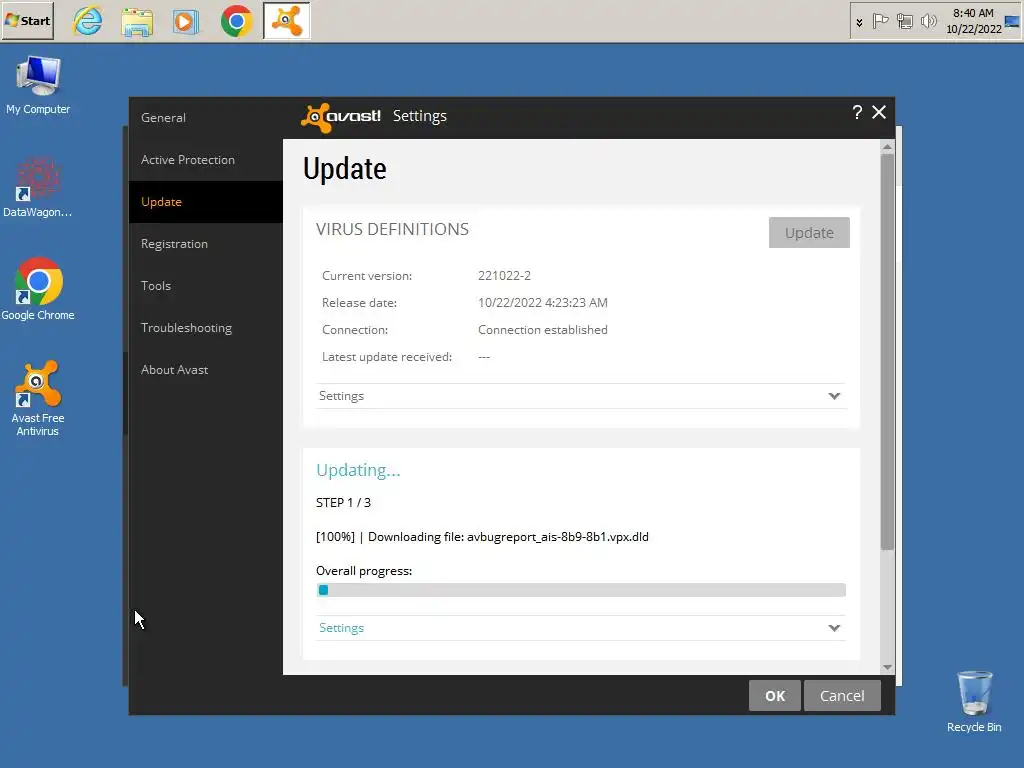Click the Update page title
Viewport: 1024px width, 768px height.
[345, 169]
